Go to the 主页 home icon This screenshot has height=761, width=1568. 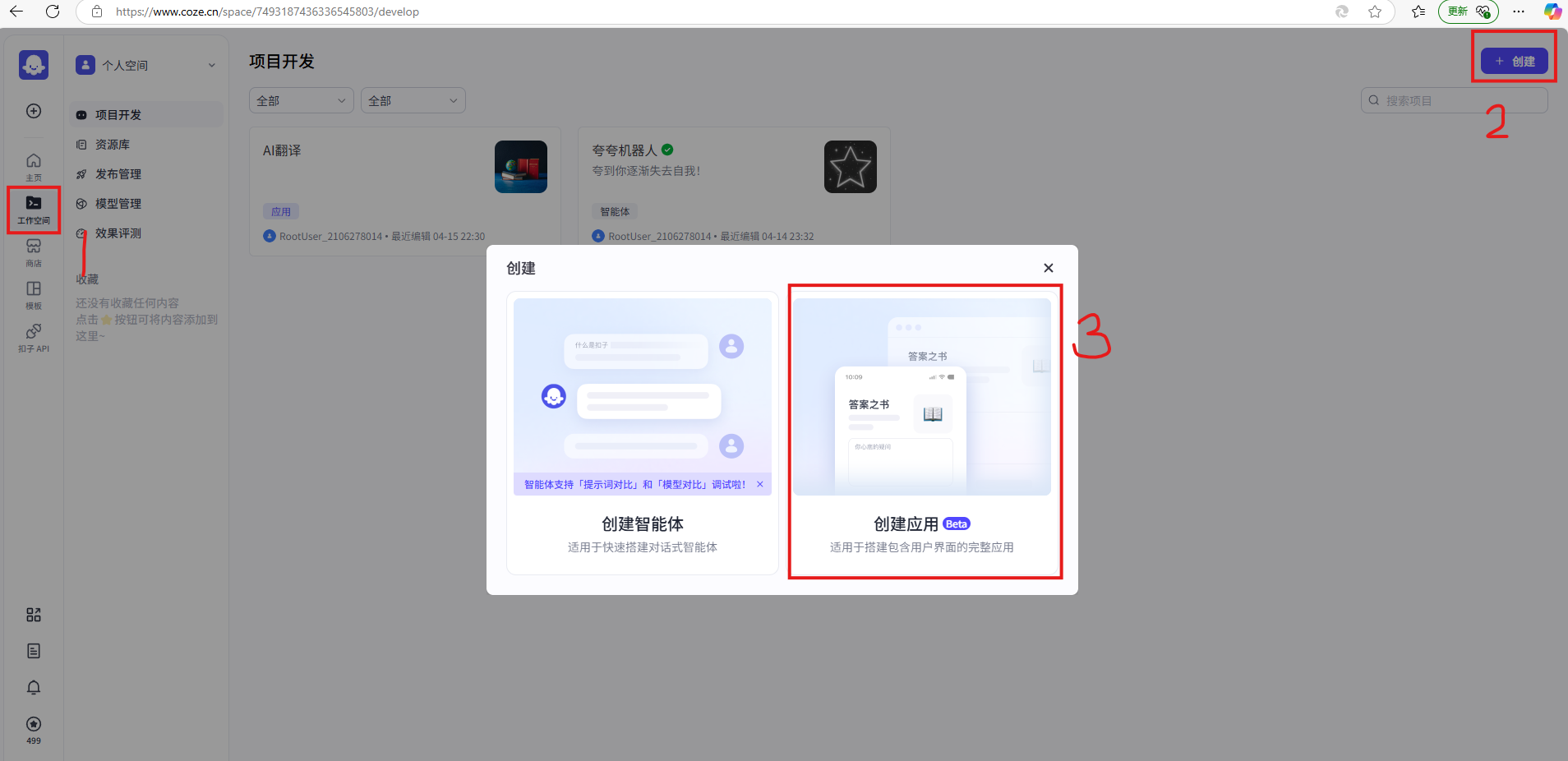click(34, 166)
